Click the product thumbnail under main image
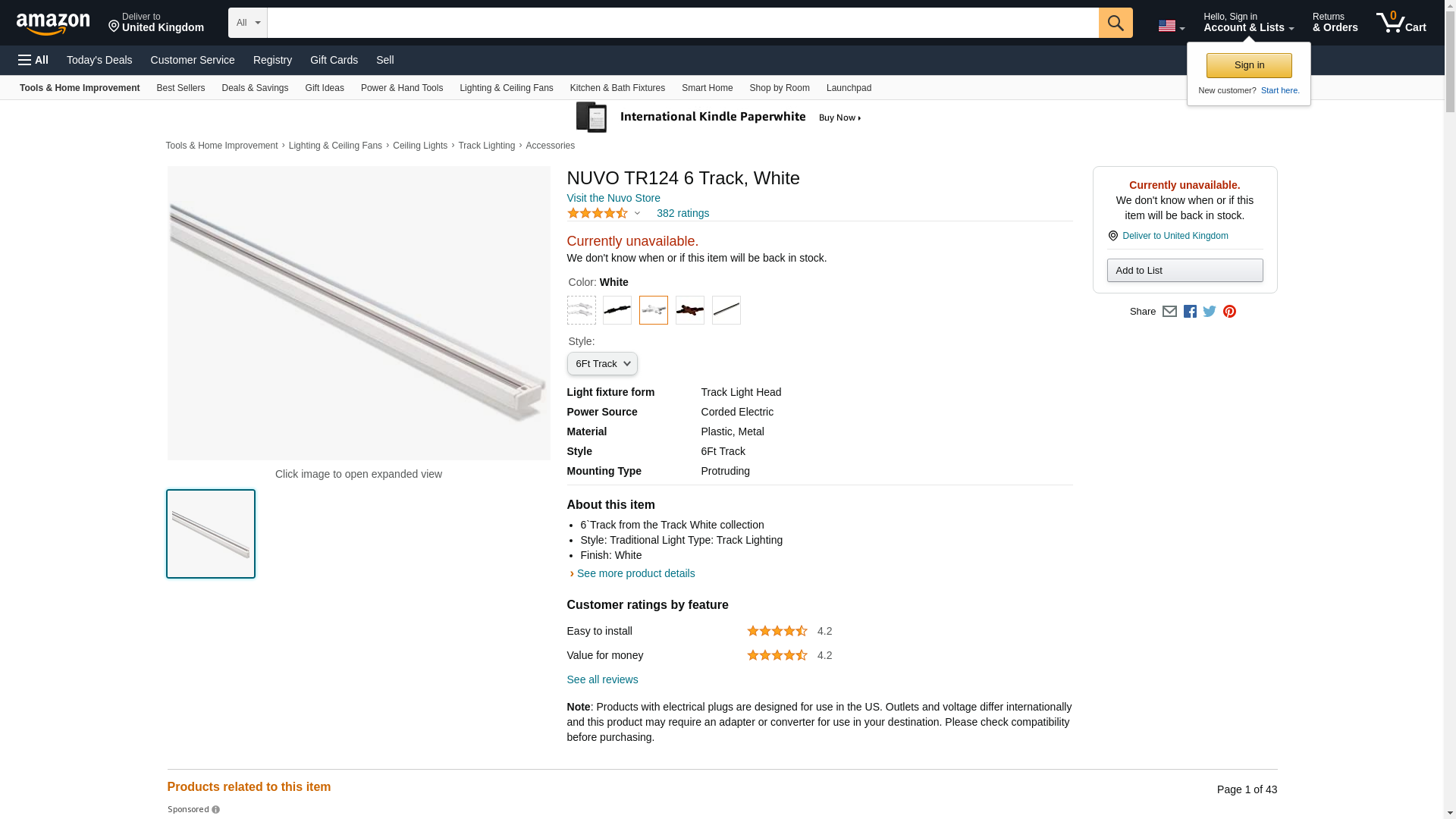 [x=211, y=534]
